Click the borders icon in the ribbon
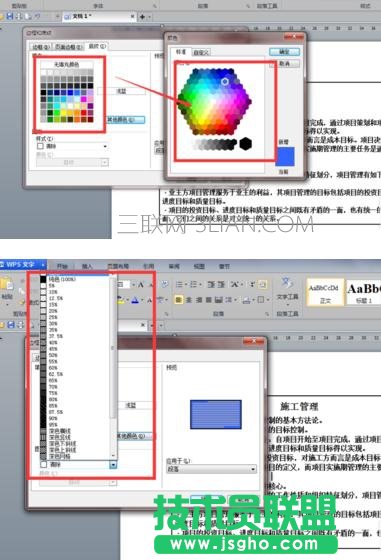Screen dimensions: 381x560 click(x=262, y=300)
